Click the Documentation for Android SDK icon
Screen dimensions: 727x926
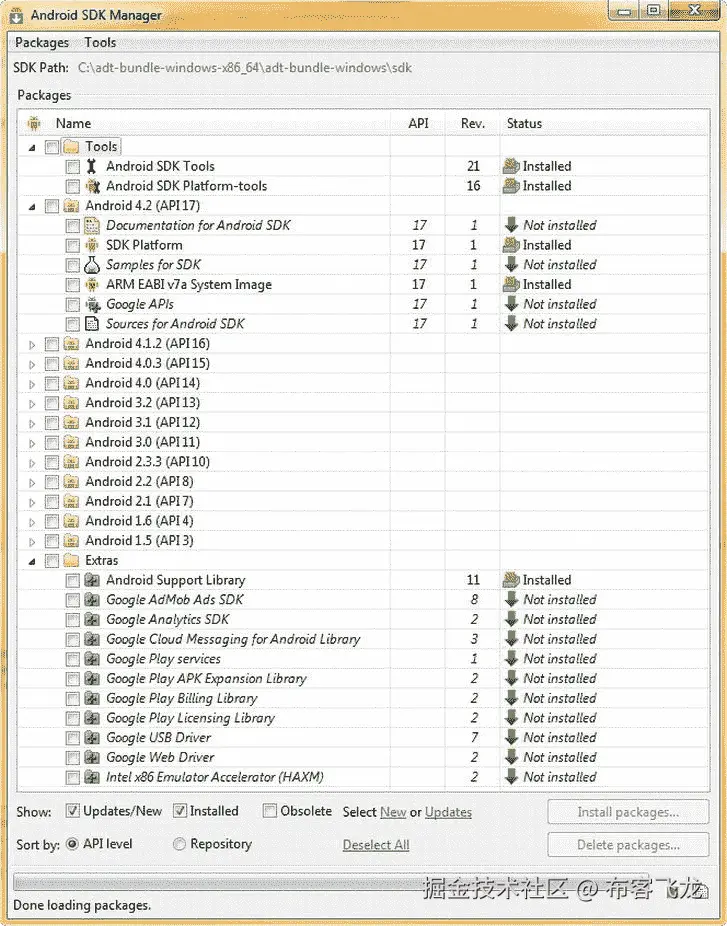coord(92,225)
